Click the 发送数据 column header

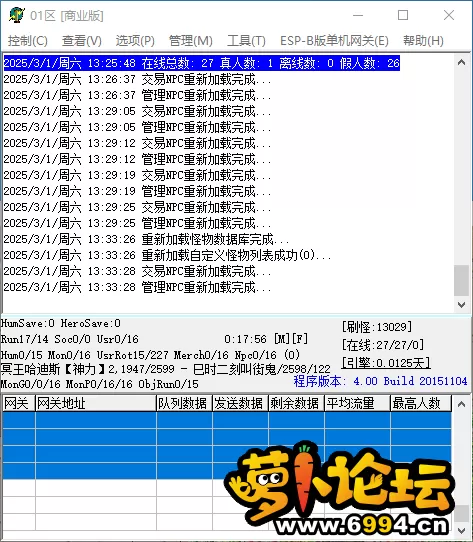[x=240, y=403]
